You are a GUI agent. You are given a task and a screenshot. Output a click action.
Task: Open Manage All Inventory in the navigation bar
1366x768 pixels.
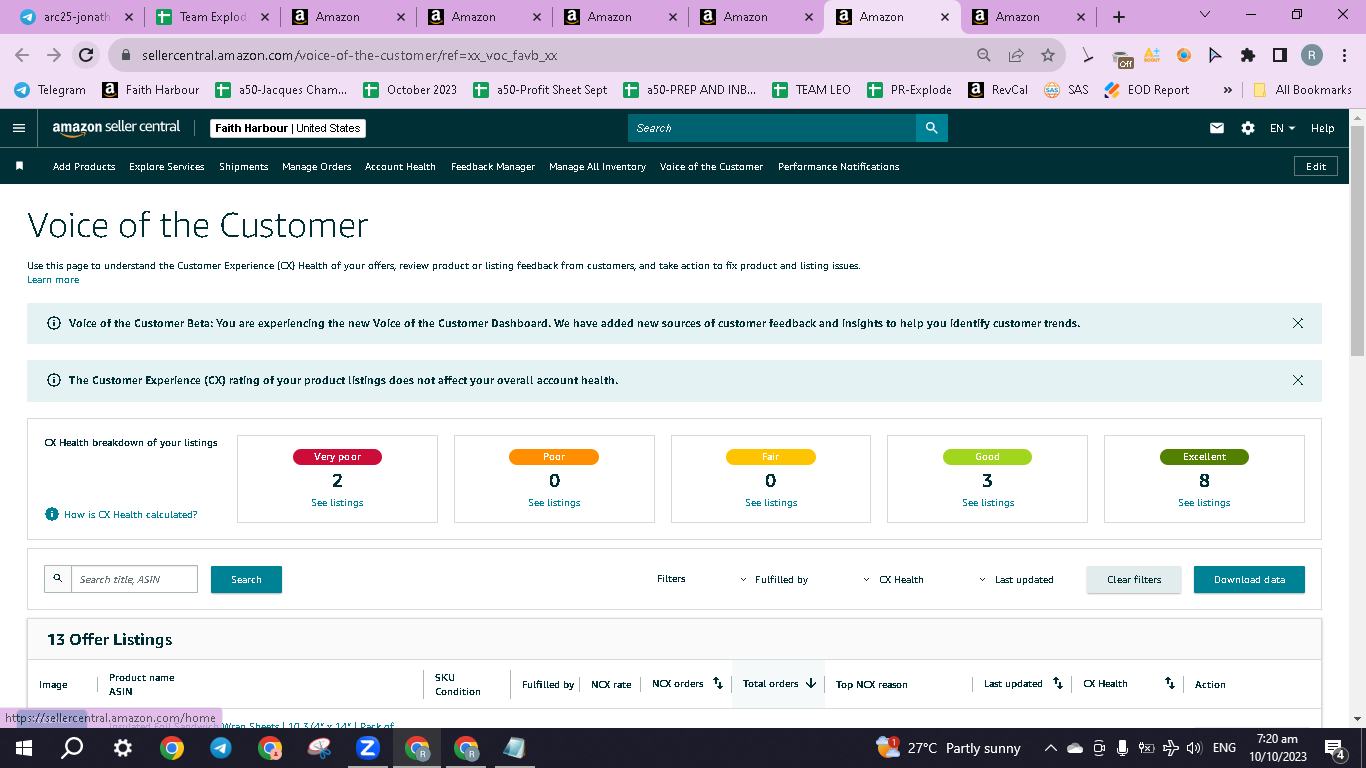pos(597,167)
